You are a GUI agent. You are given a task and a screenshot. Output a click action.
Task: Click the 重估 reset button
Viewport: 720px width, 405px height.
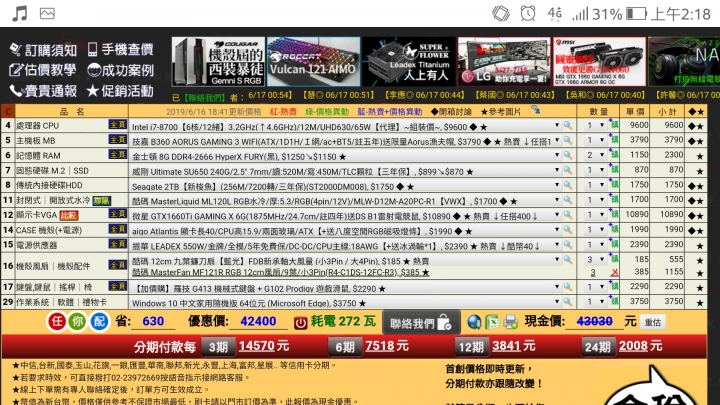click(652, 322)
